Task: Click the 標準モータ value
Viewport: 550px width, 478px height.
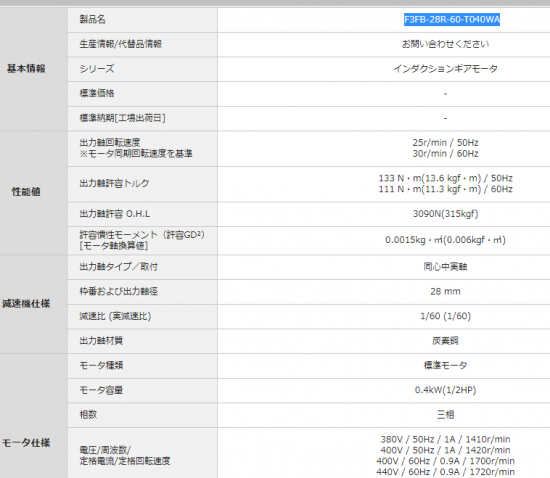Action: click(445, 365)
